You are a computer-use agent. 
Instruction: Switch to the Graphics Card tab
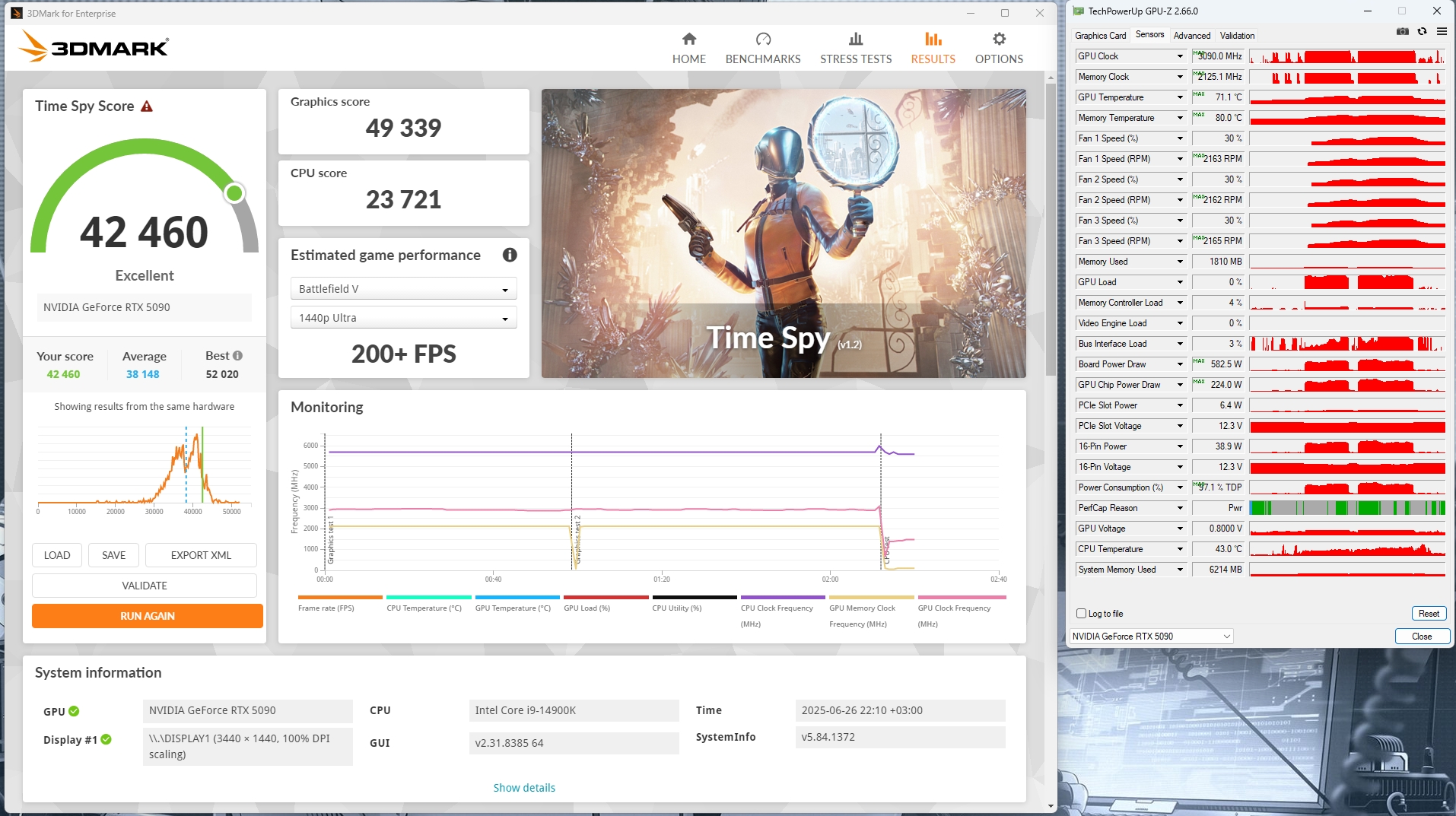pos(1101,36)
